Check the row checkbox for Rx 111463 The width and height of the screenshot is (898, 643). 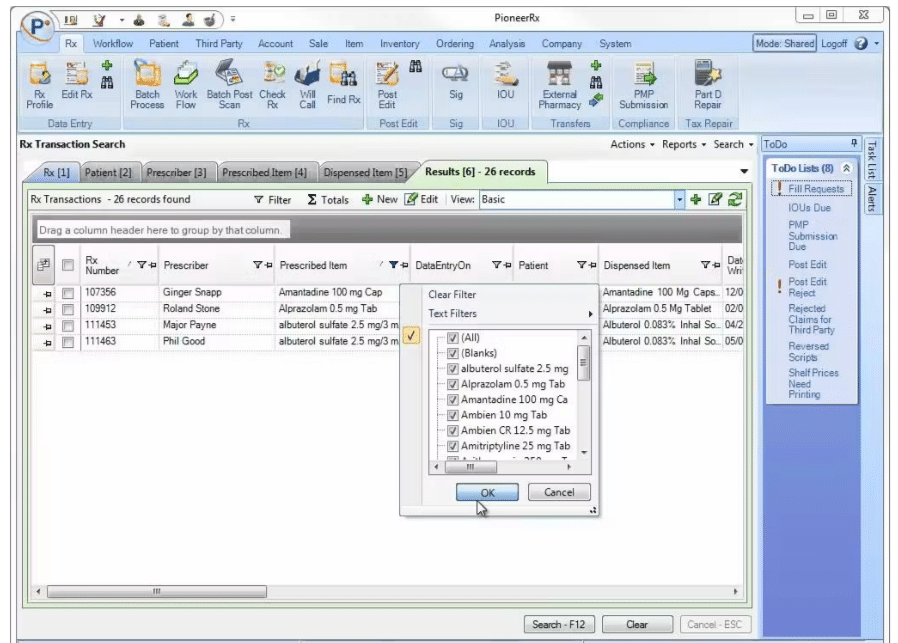coord(68,342)
